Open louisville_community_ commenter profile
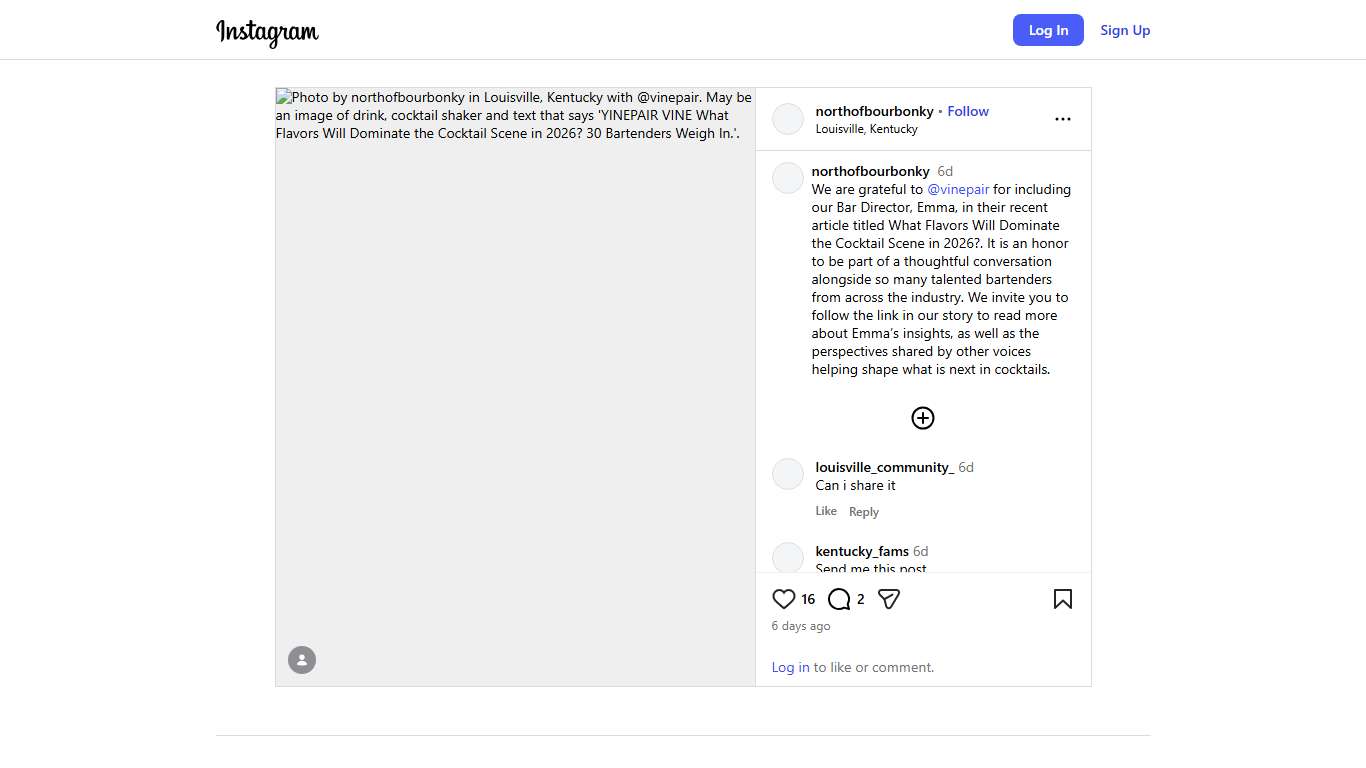The image size is (1366, 768). [884, 467]
